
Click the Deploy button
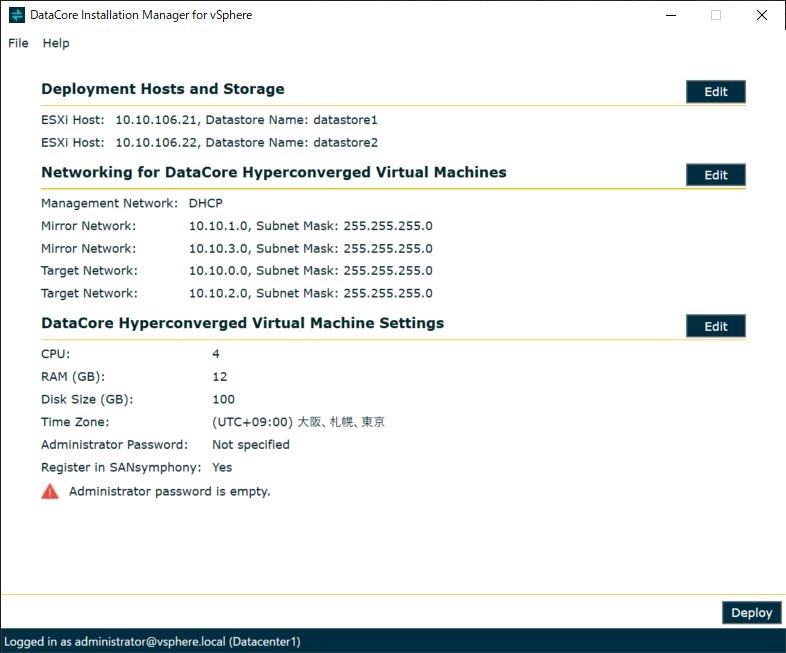click(751, 612)
